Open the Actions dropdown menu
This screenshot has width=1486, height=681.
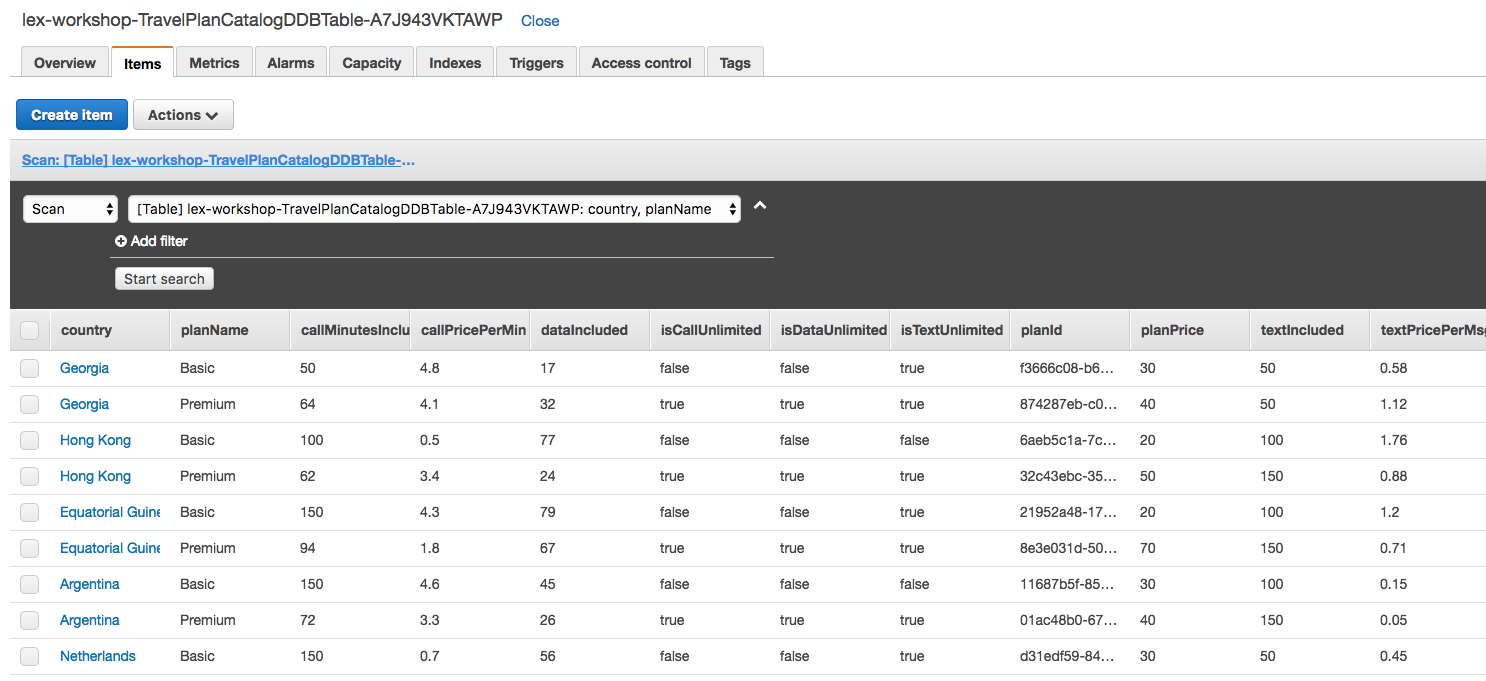point(183,115)
